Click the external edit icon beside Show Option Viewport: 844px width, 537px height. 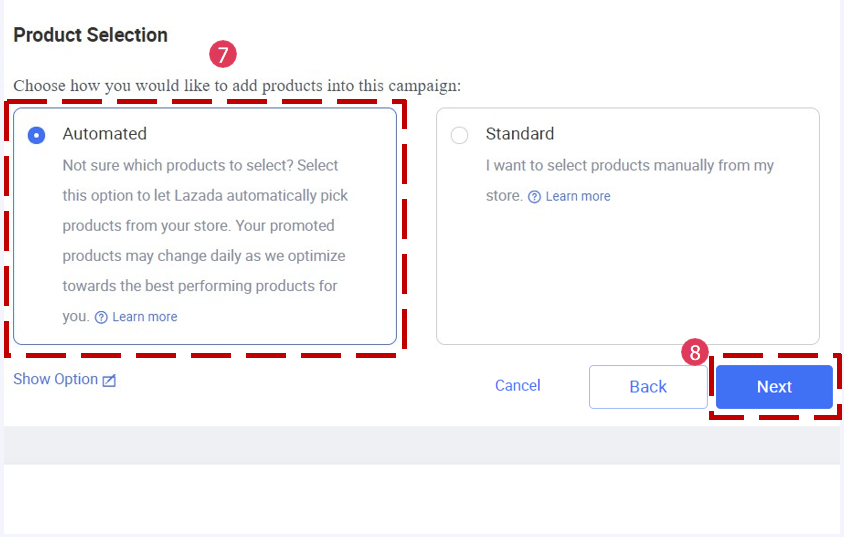pyautogui.click(x=109, y=380)
